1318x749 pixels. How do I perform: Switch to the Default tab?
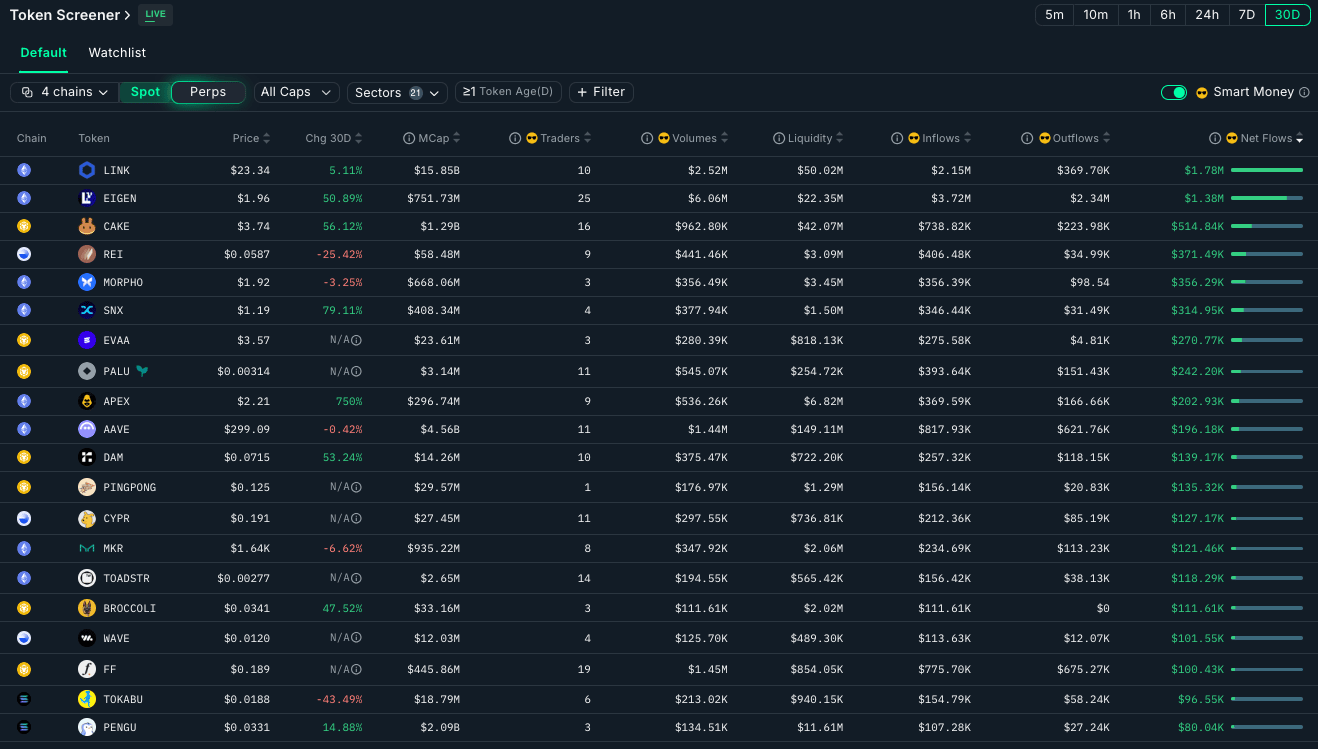[x=44, y=53]
